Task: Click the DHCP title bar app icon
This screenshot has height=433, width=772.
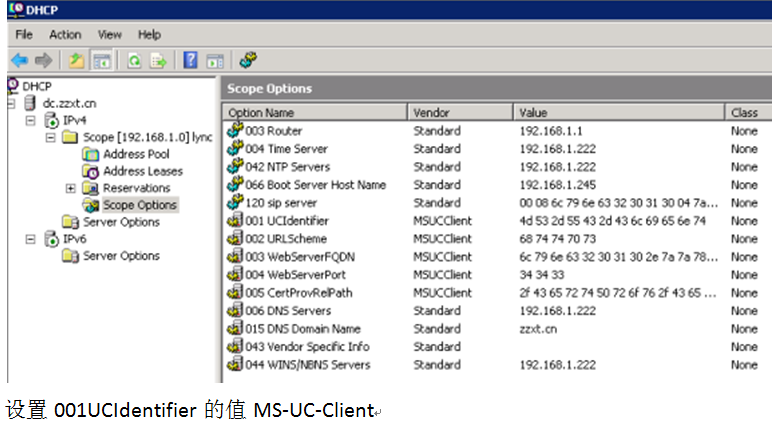Action: pyautogui.click(x=16, y=9)
